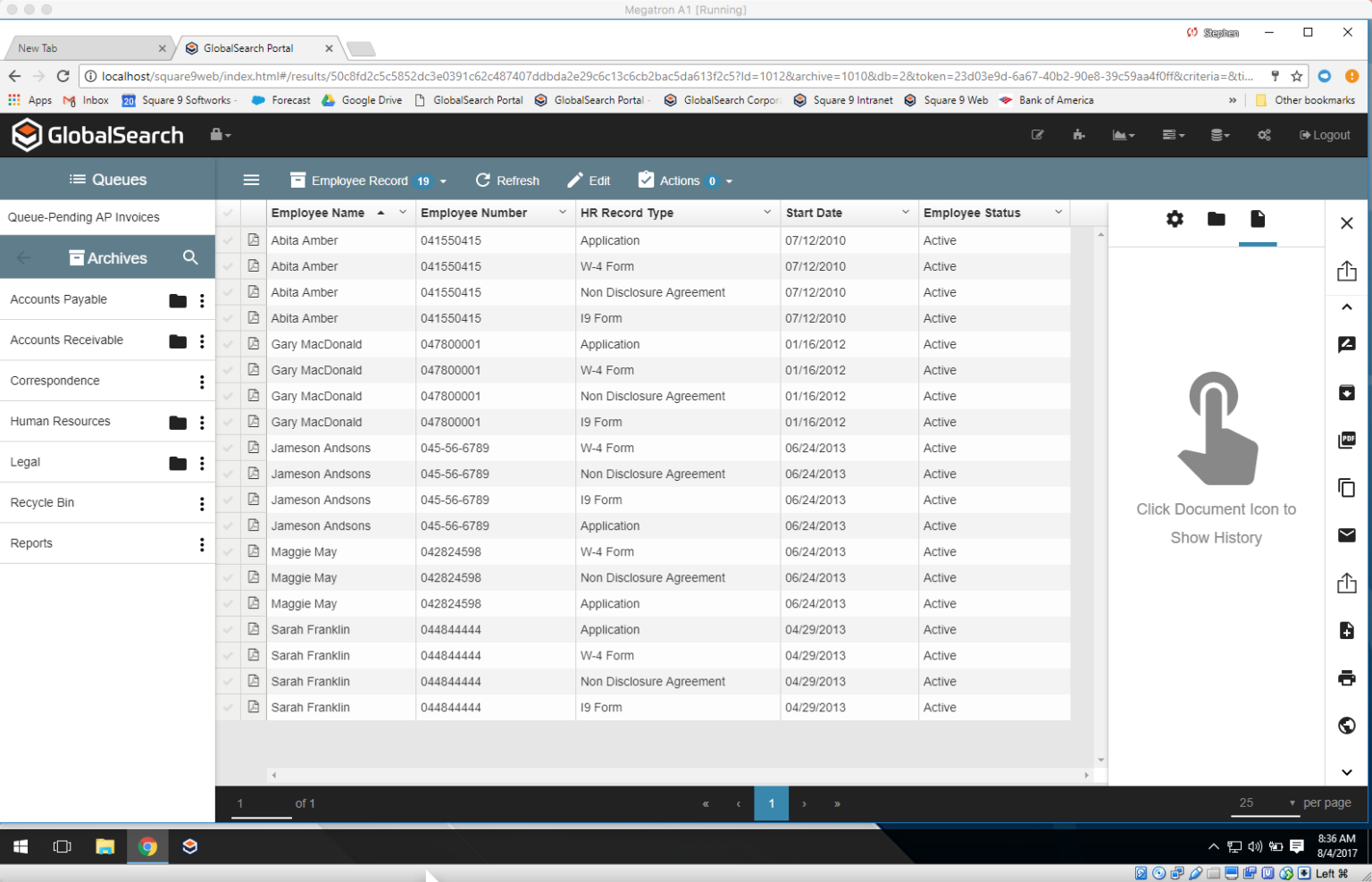Viewport: 1372px width, 882px height.
Task: Check the Jameson Andsons Application row checkbox
Action: coord(228,525)
